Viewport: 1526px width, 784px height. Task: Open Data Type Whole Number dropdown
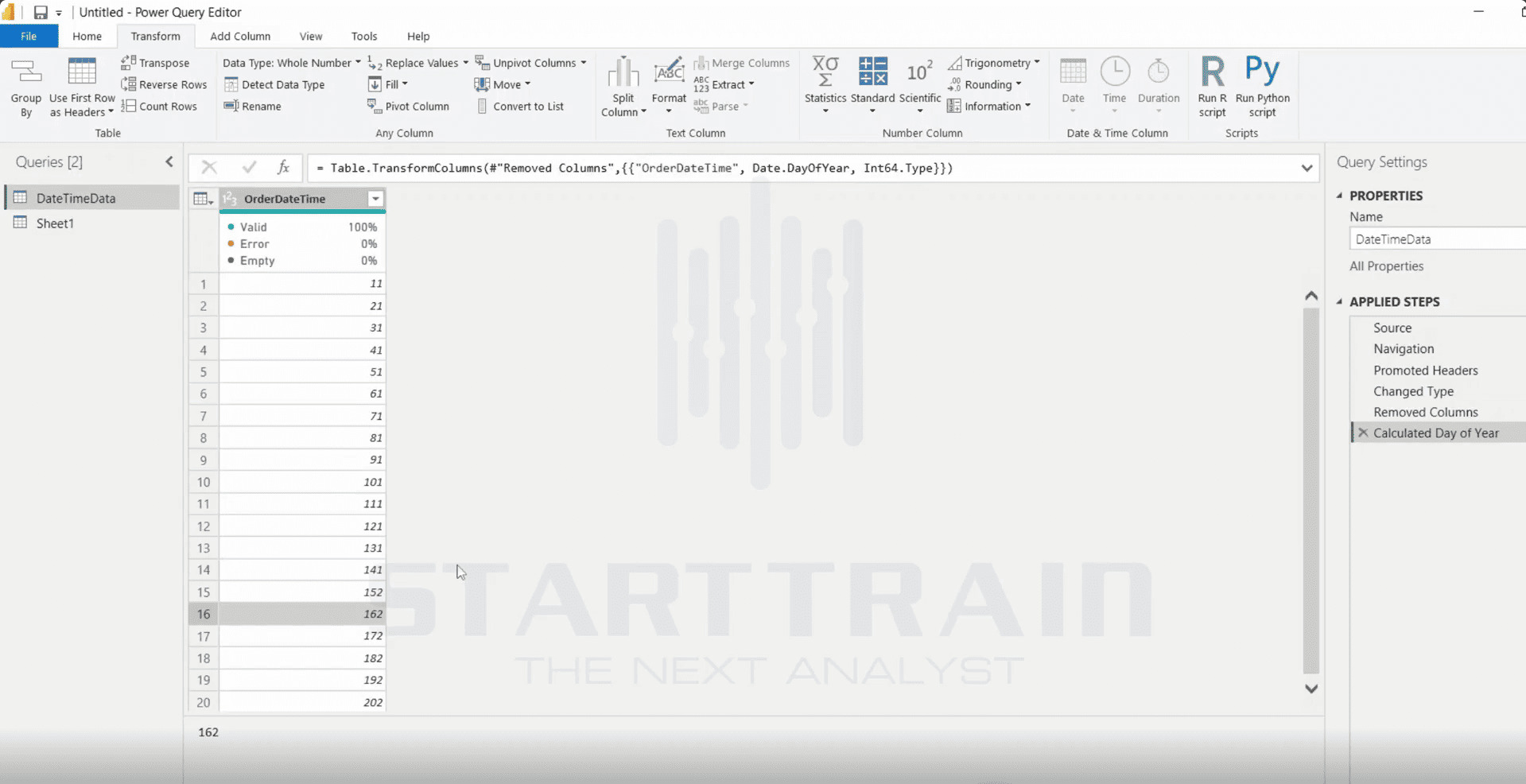292,63
